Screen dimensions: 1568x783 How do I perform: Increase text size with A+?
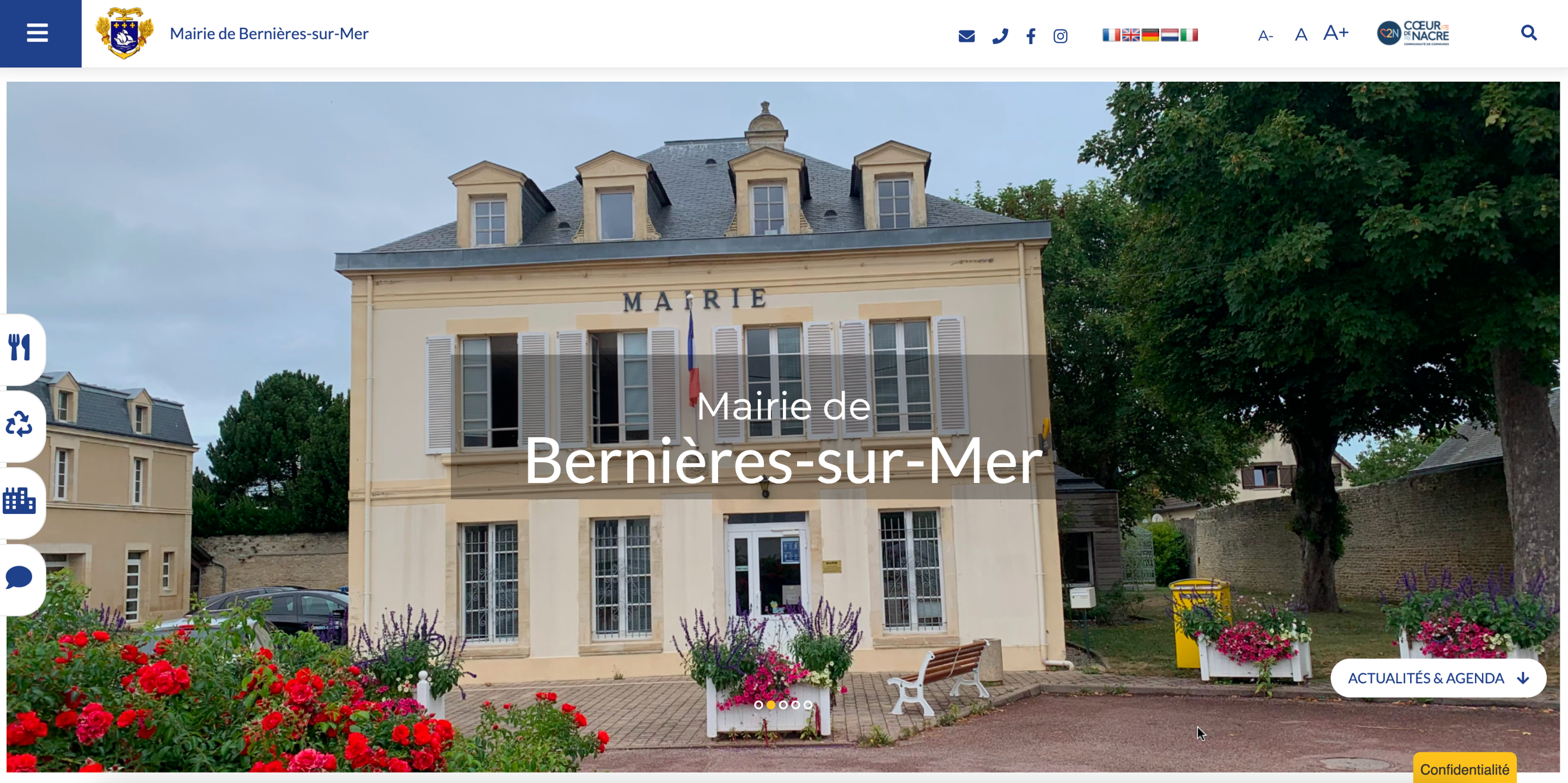pos(1336,33)
